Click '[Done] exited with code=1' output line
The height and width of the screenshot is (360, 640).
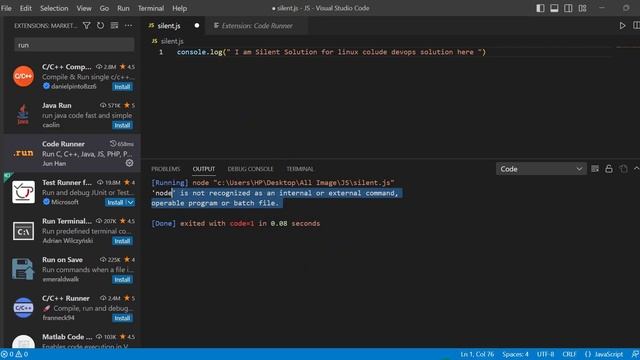[236, 223]
